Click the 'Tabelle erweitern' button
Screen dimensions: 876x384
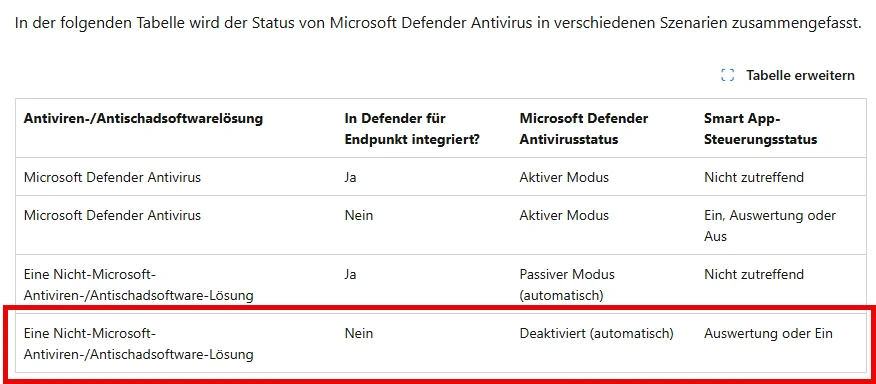(x=788, y=75)
